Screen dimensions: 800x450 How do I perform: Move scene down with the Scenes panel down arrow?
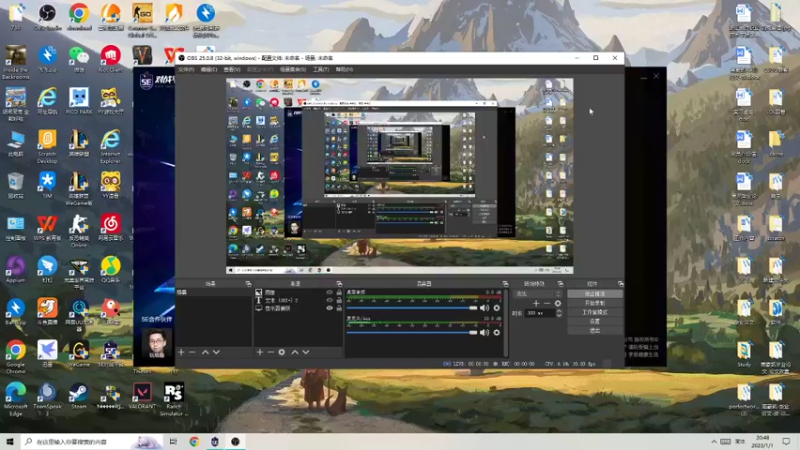point(216,352)
